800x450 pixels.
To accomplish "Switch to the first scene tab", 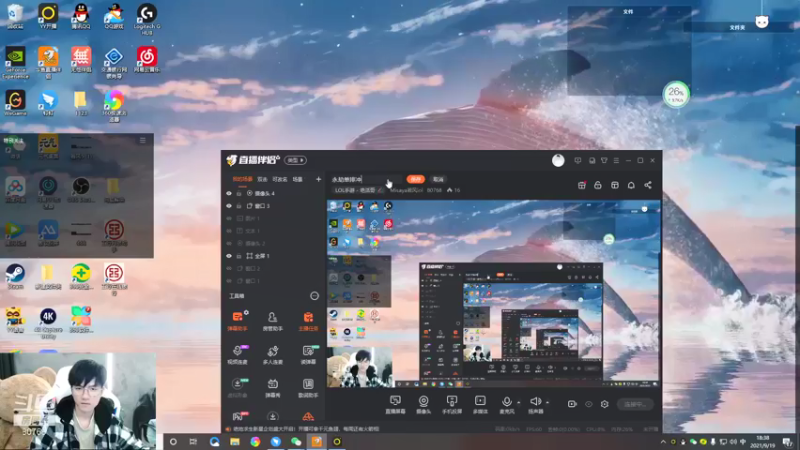I will point(242,179).
